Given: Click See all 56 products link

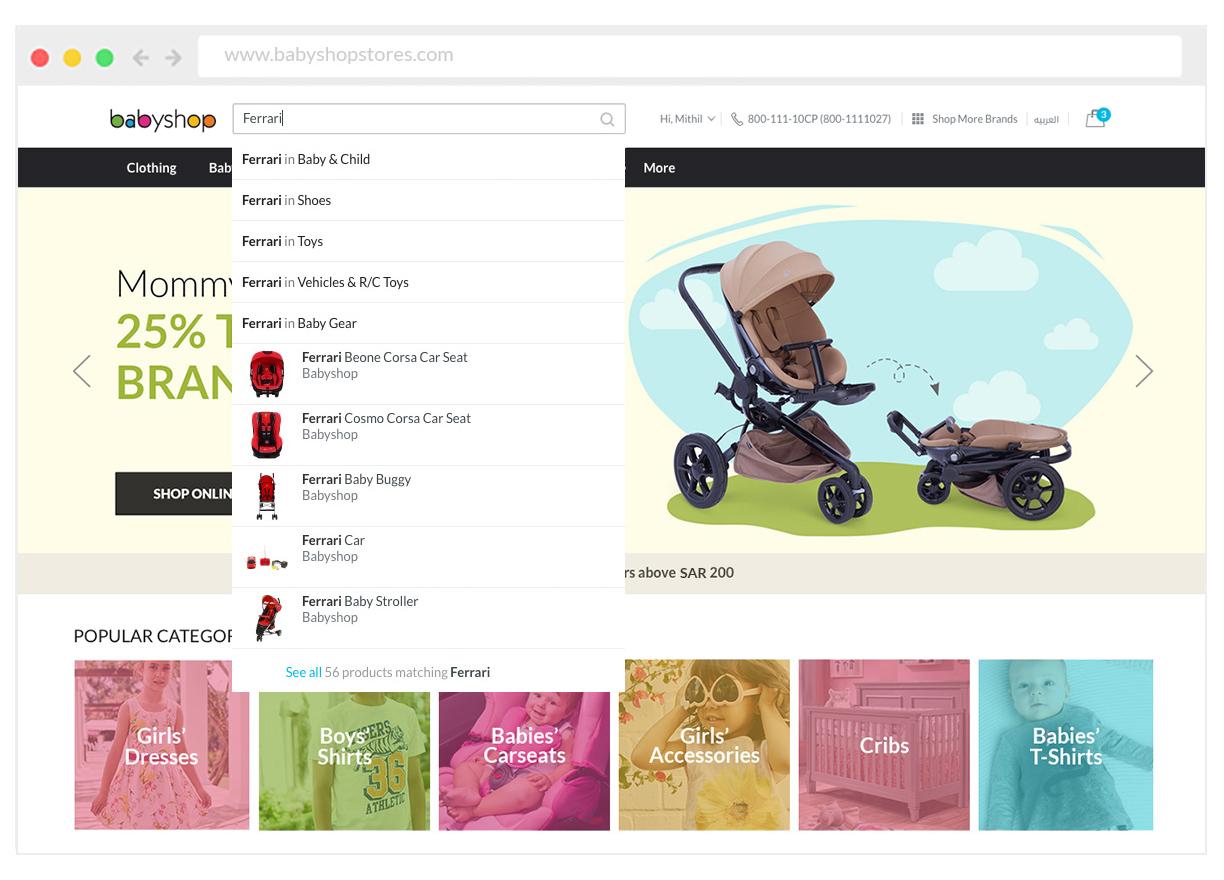Looking at the screenshot, I should [x=388, y=672].
